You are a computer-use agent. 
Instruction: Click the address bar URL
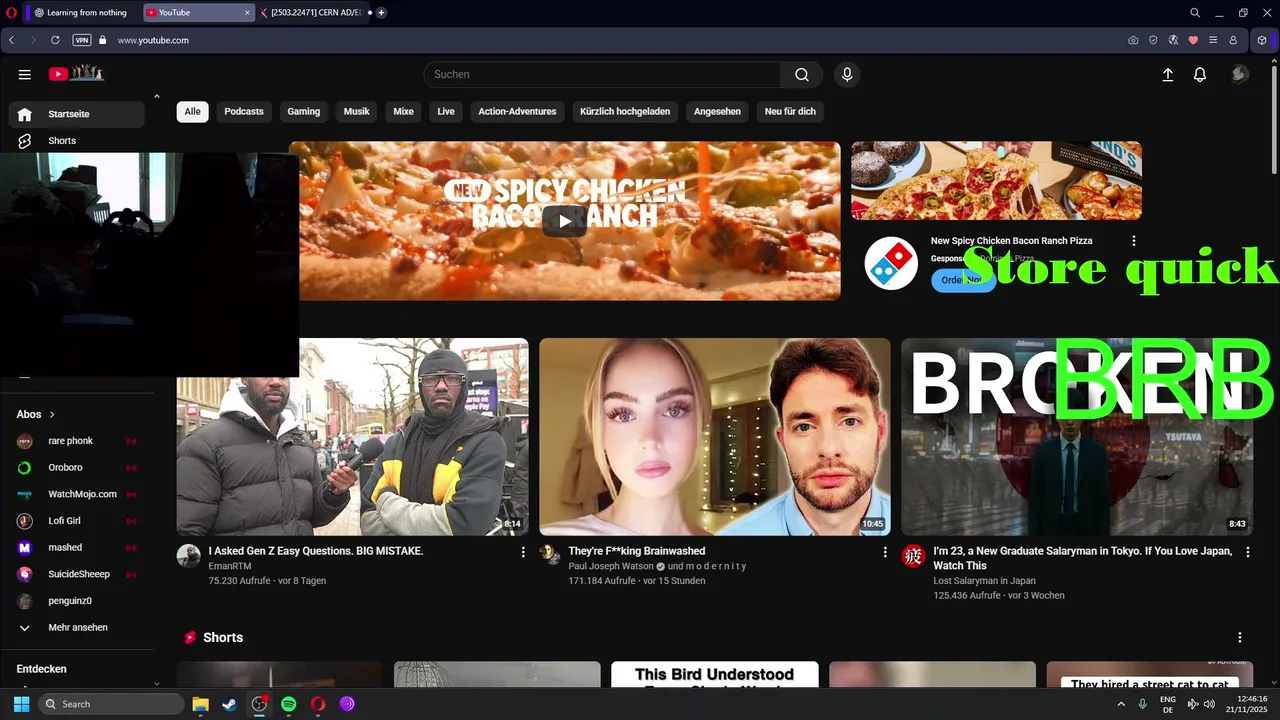click(x=153, y=40)
